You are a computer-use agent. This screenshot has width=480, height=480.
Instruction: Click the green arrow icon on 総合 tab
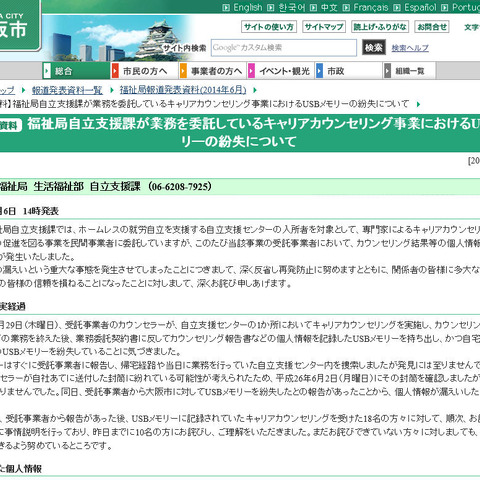(47, 71)
